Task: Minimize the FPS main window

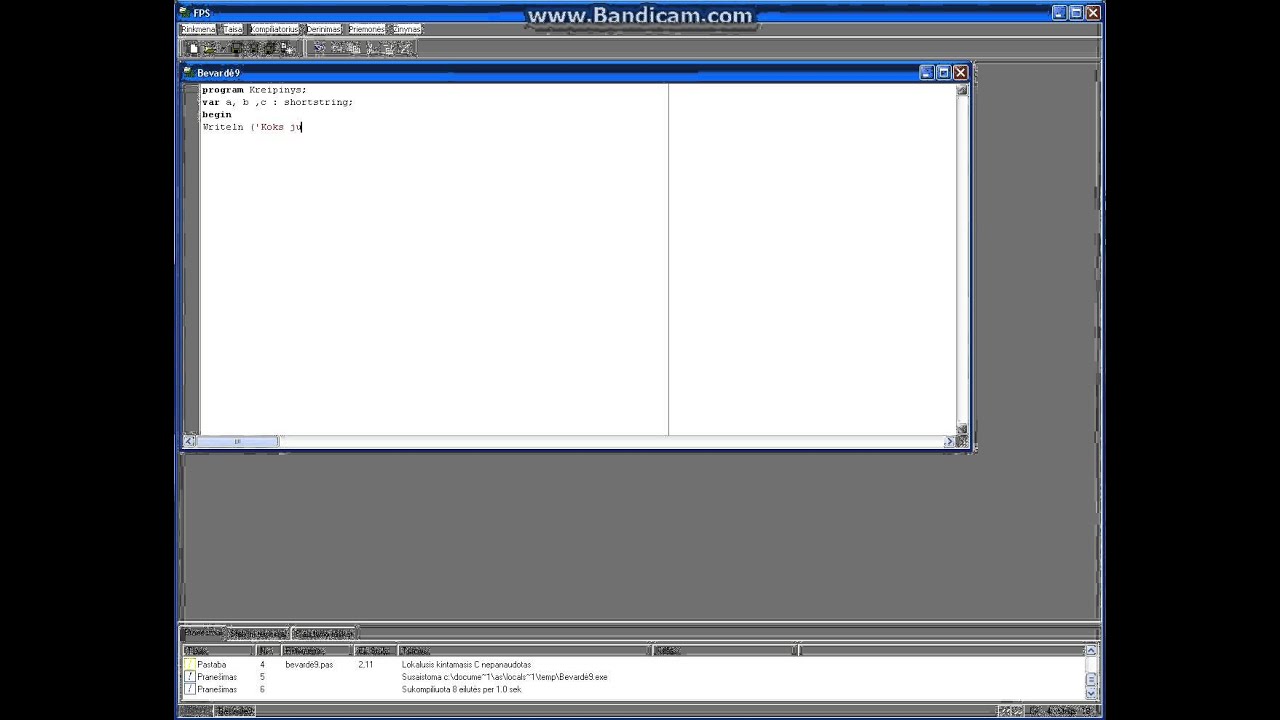Action: click(1060, 13)
